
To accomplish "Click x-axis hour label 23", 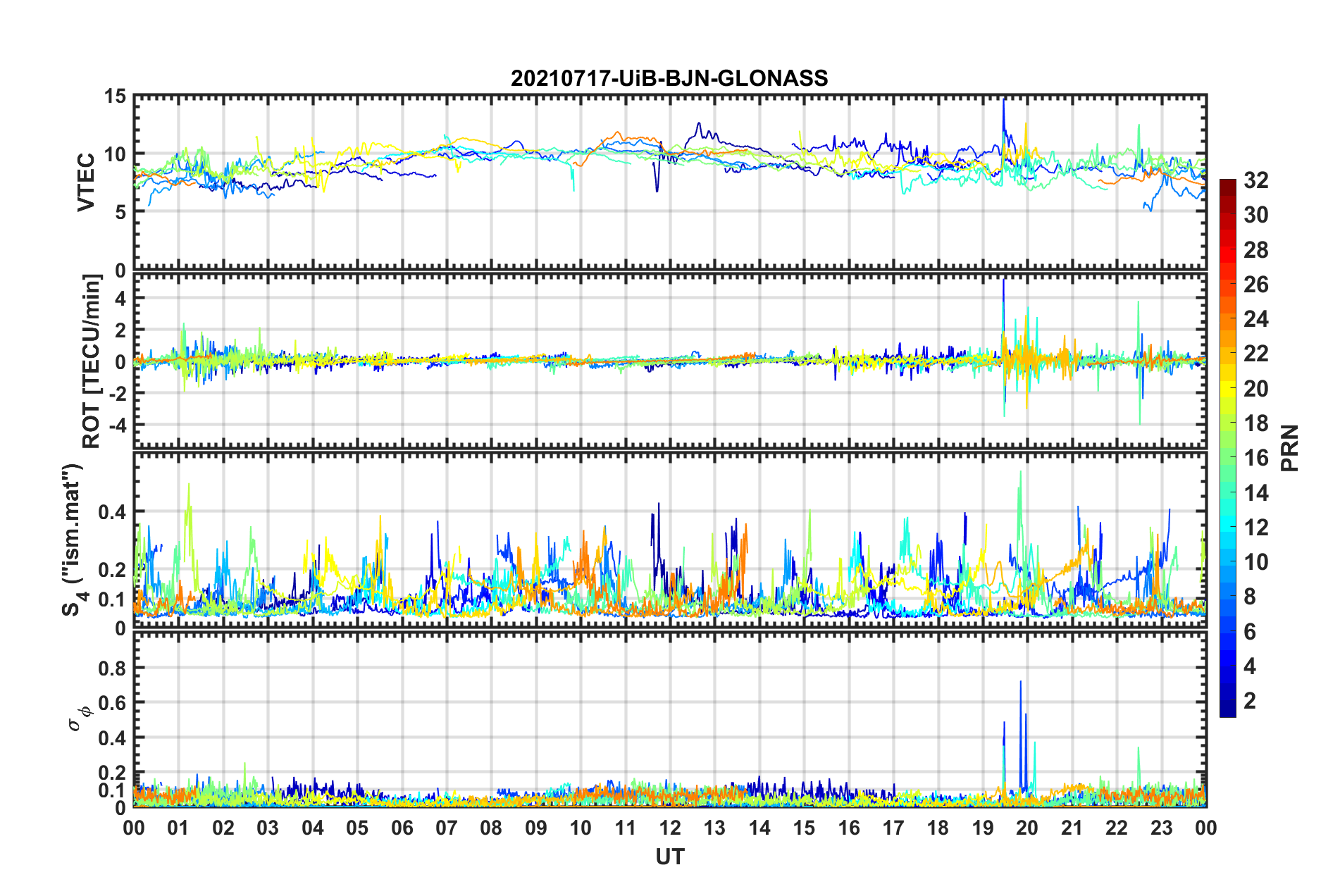I will pos(1161,828).
